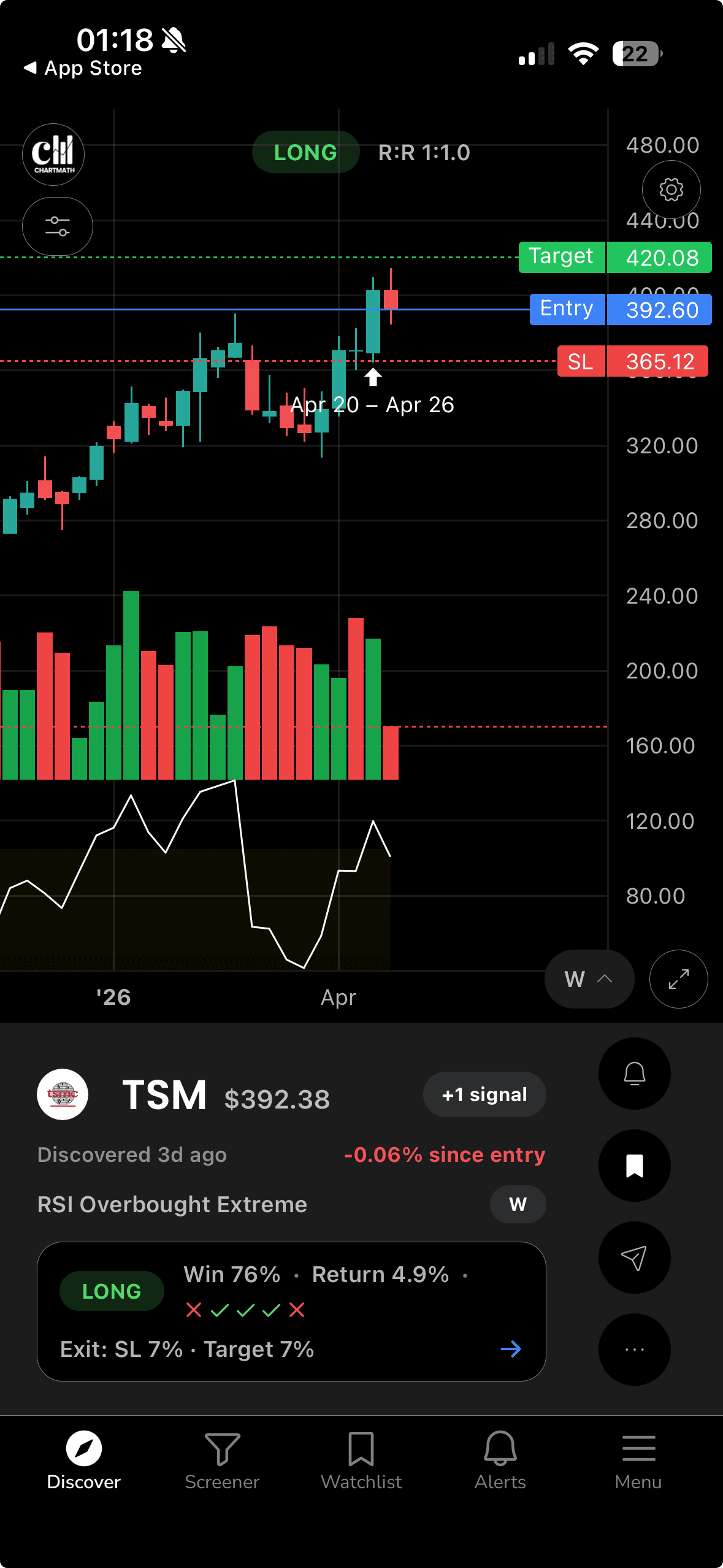Open more options ellipsis button
Image resolution: width=723 pixels, height=1568 pixels.
[635, 1350]
